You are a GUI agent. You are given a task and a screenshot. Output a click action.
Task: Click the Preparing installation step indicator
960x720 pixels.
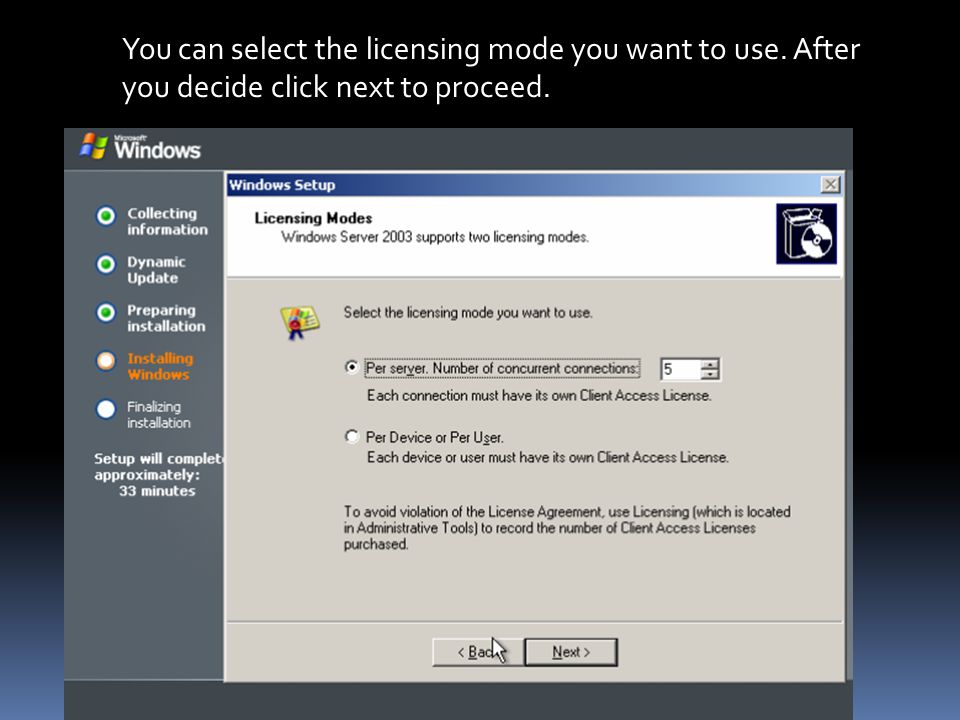click(x=106, y=312)
